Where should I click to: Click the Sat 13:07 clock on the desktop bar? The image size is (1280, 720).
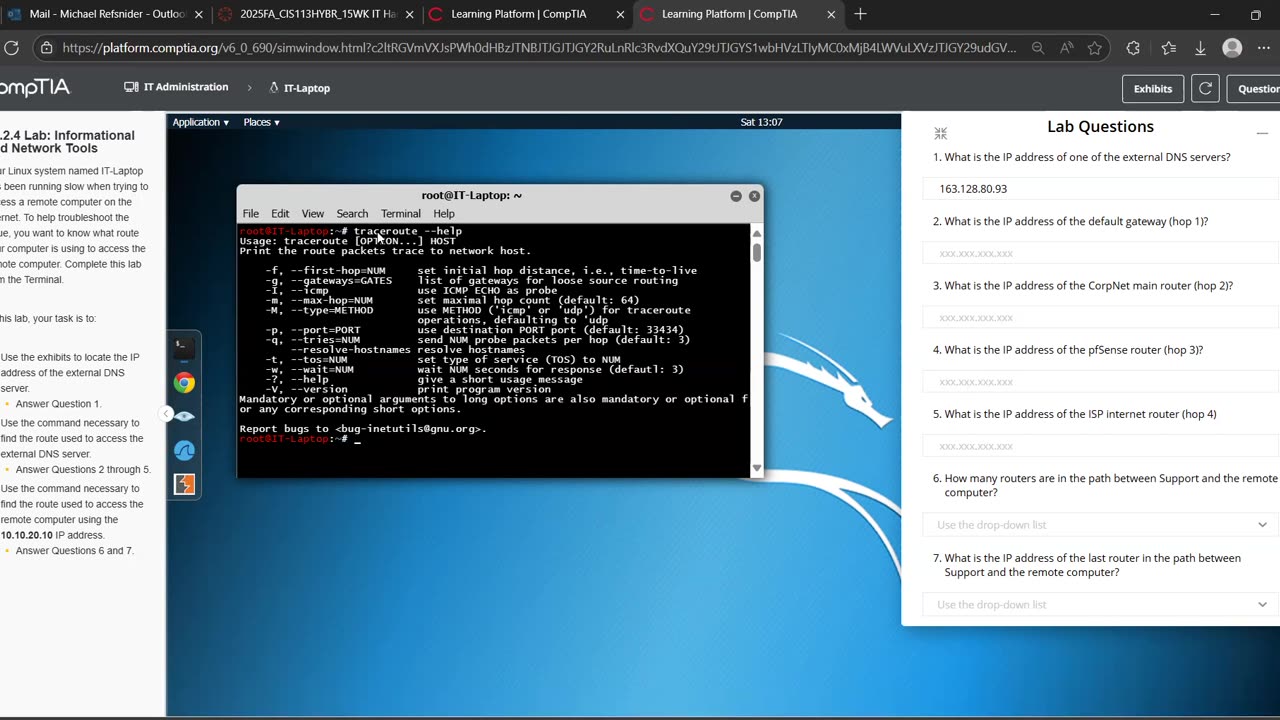pyautogui.click(x=761, y=122)
